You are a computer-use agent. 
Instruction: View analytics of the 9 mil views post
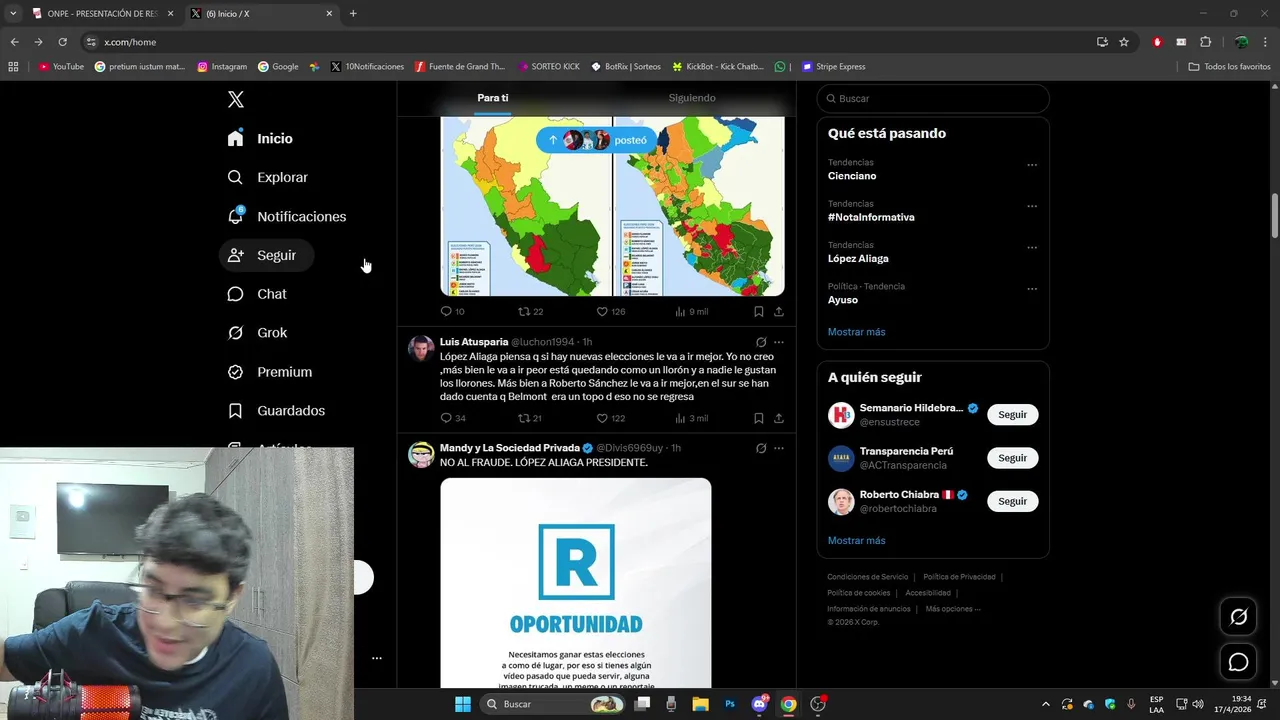tap(691, 312)
